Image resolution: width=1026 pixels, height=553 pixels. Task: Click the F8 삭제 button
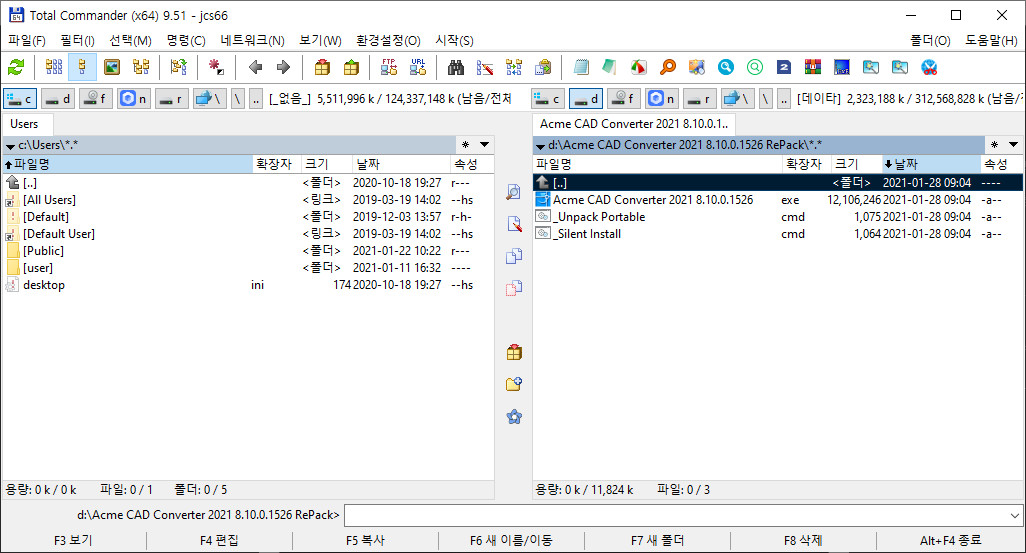[803, 541]
